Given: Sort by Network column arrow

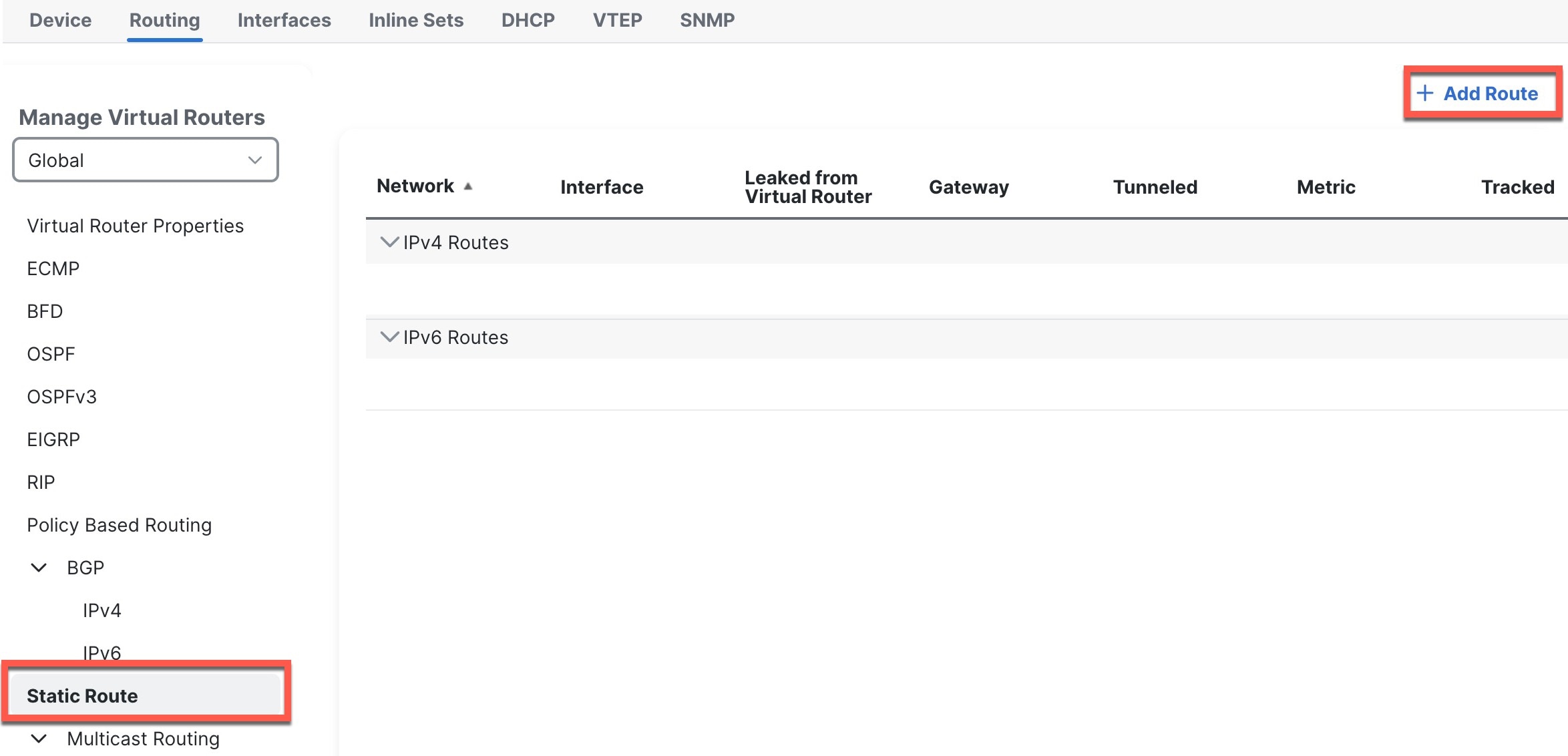Looking at the screenshot, I should [468, 186].
